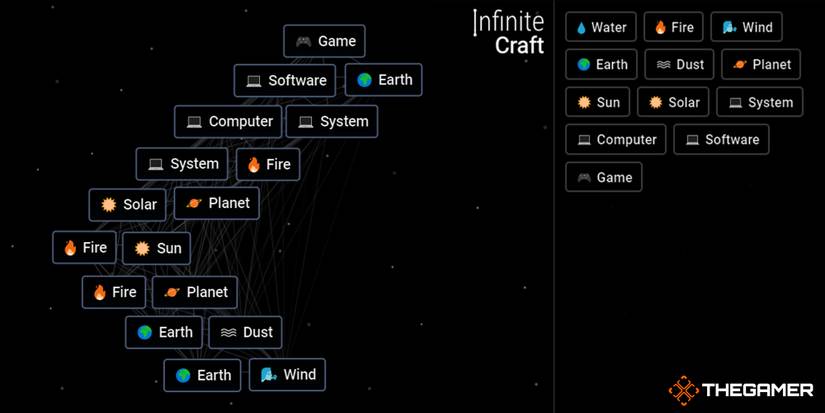Viewport: 825px width, 413px height.
Task: Click flame icon of Fire beside lower Planet
Action: point(100,292)
